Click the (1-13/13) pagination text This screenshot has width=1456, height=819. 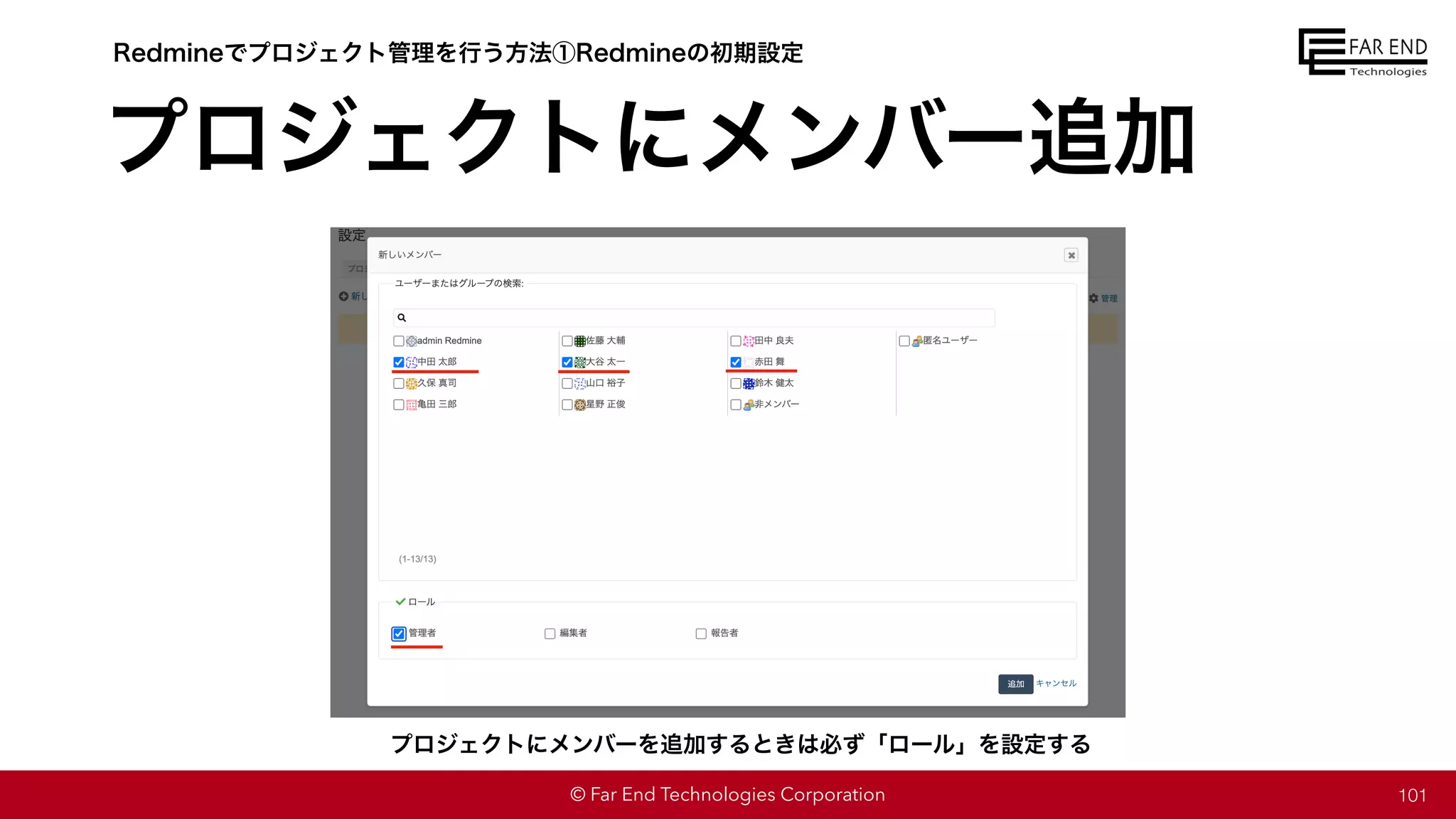pyautogui.click(x=417, y=559)
